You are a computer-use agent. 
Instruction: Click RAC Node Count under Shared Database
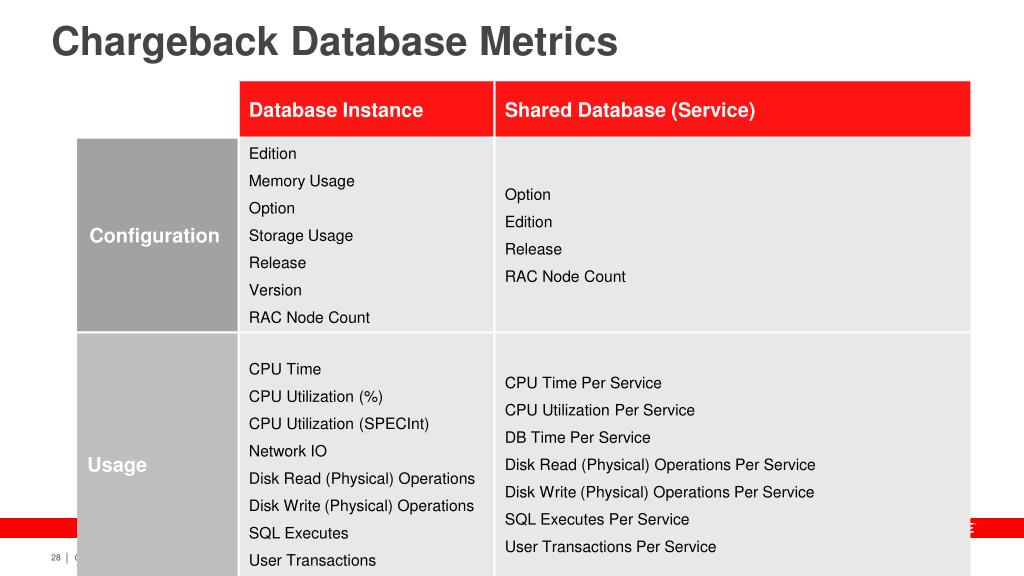[x=565, y=276]
